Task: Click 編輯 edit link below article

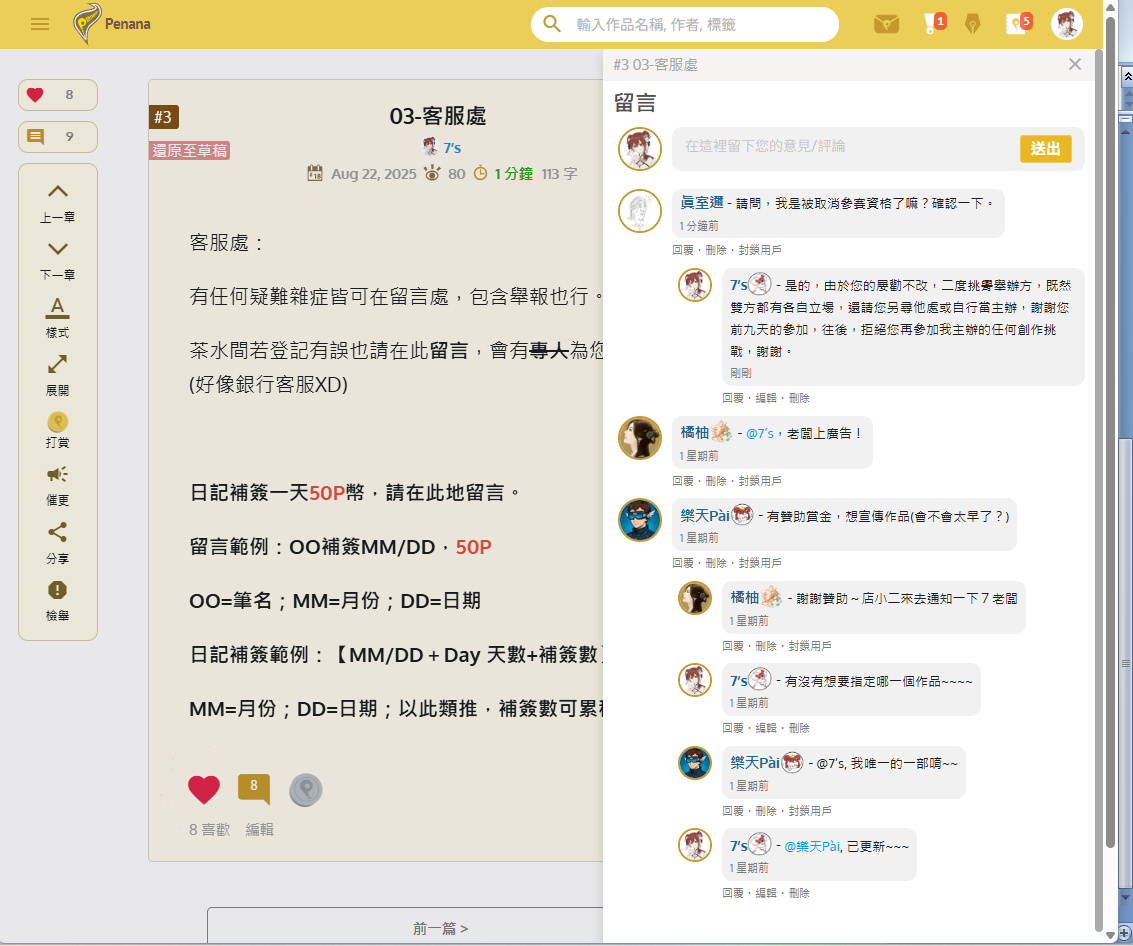Action: (259, 830)
